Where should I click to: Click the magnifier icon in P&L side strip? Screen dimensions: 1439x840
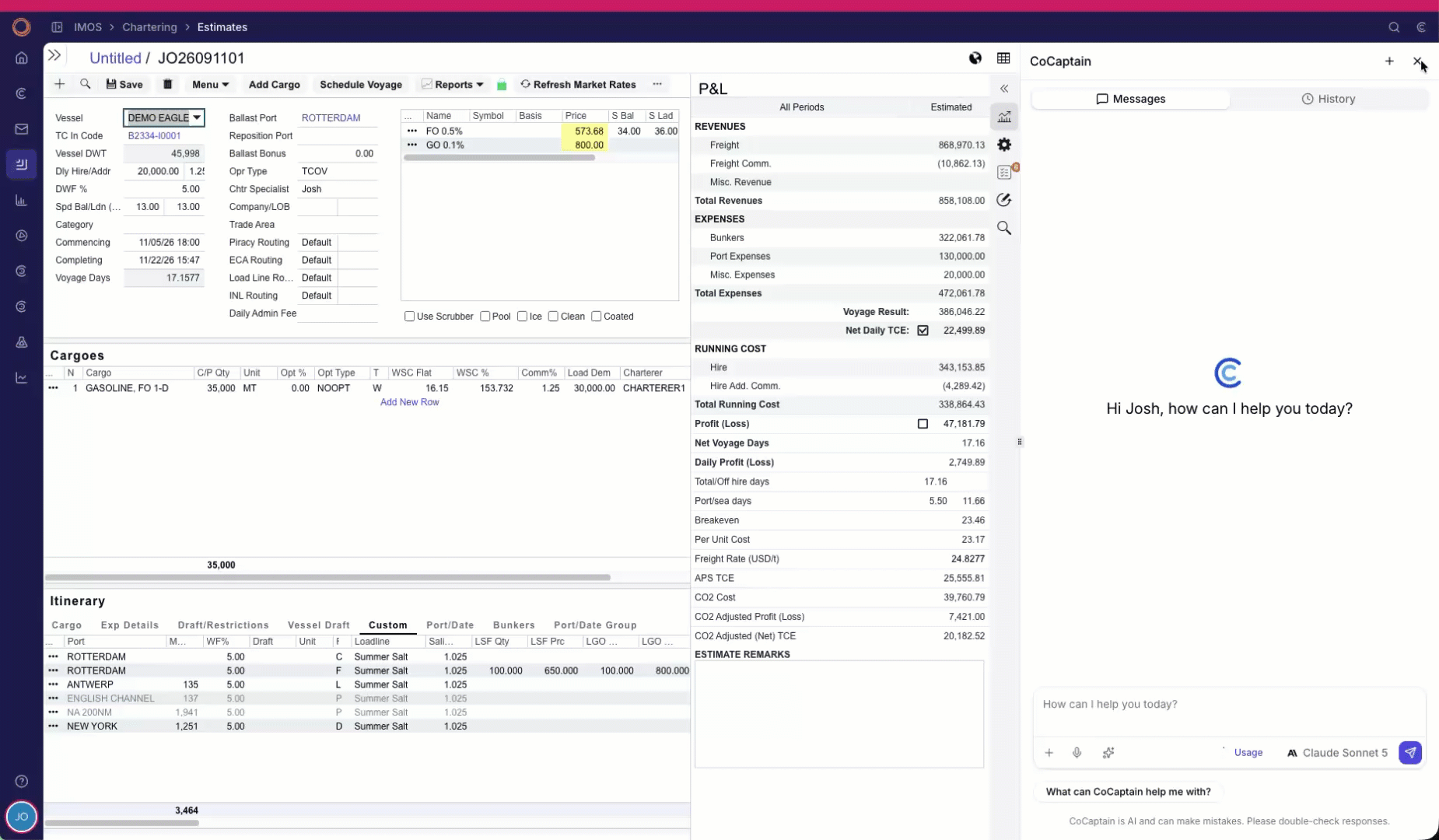click(x=1004, y=228)
